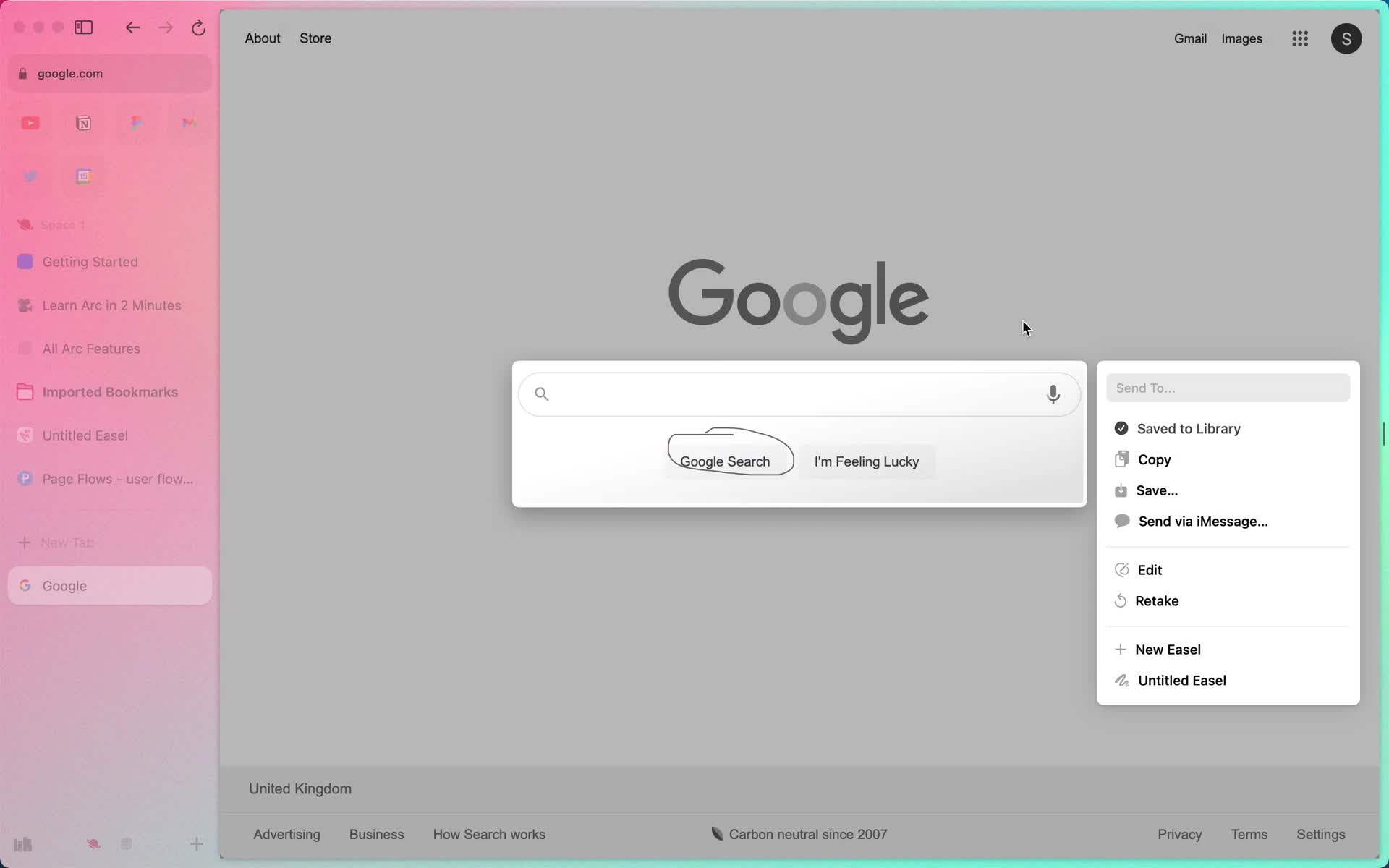The image size is (1389, 868).
Task: Select 'Send To...' menu header option
Action: (x=1227, y=388)
